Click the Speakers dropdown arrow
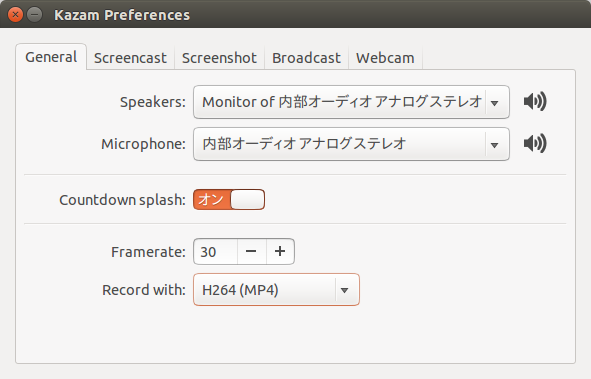 [495, 103]
